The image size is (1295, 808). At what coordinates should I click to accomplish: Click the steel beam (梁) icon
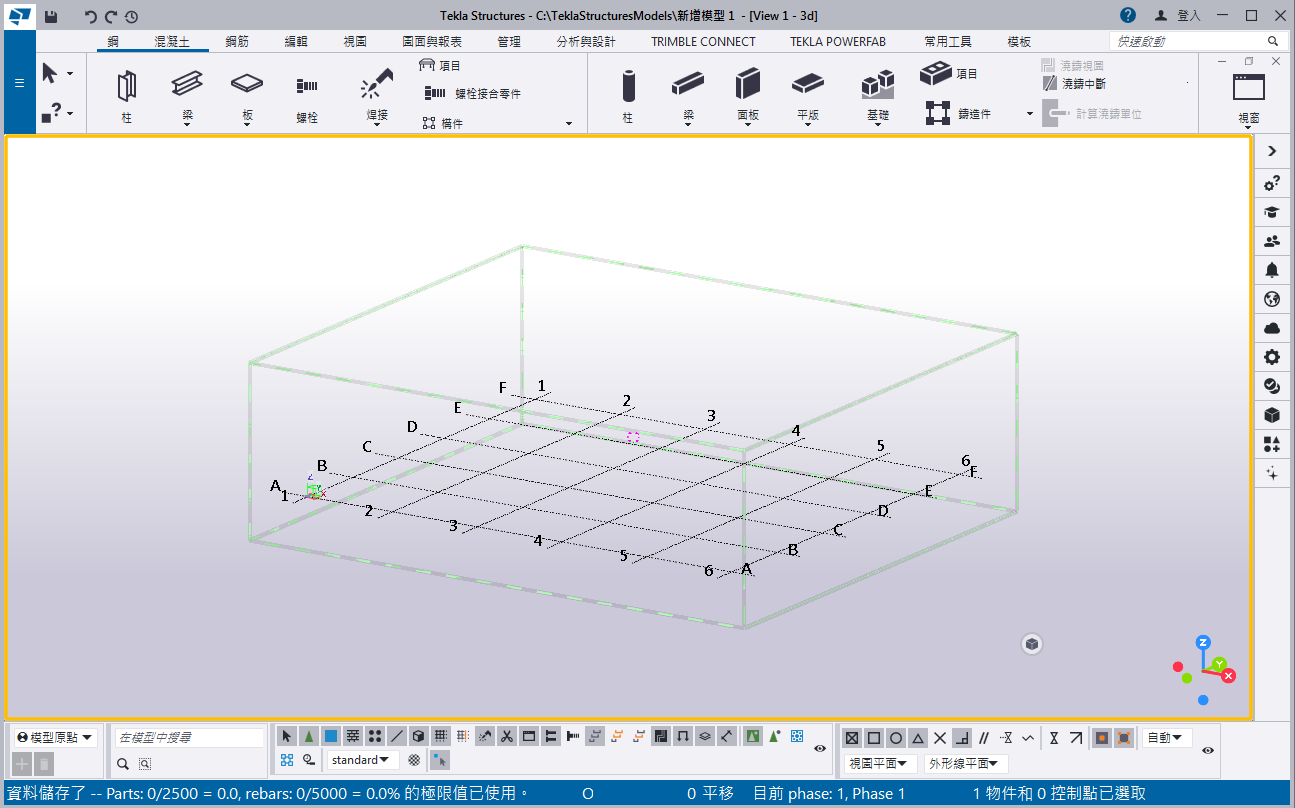click(187, 84)
